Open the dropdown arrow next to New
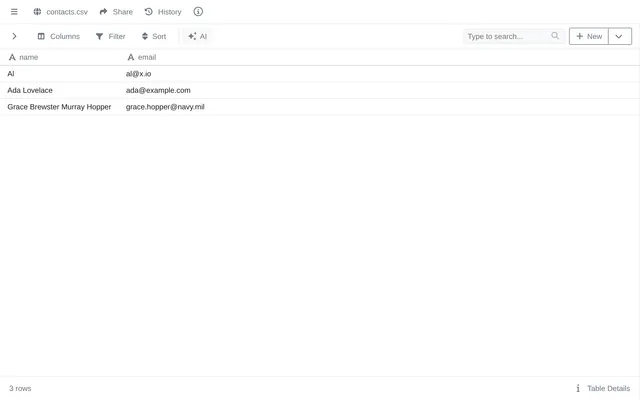Viewport: 640px width, 400px height. click(x=620, y=36)
